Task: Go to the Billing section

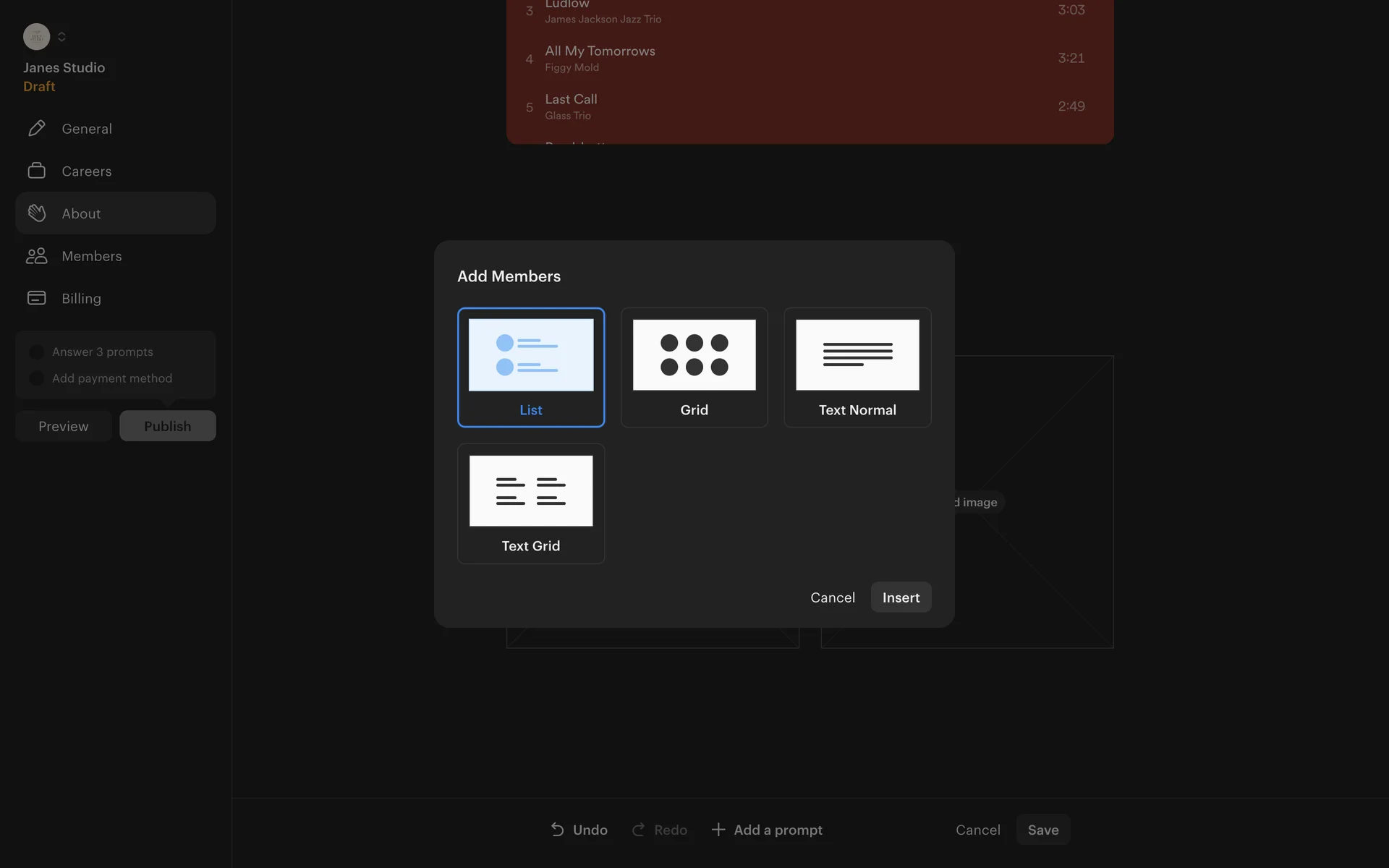Action: [81, 298]
